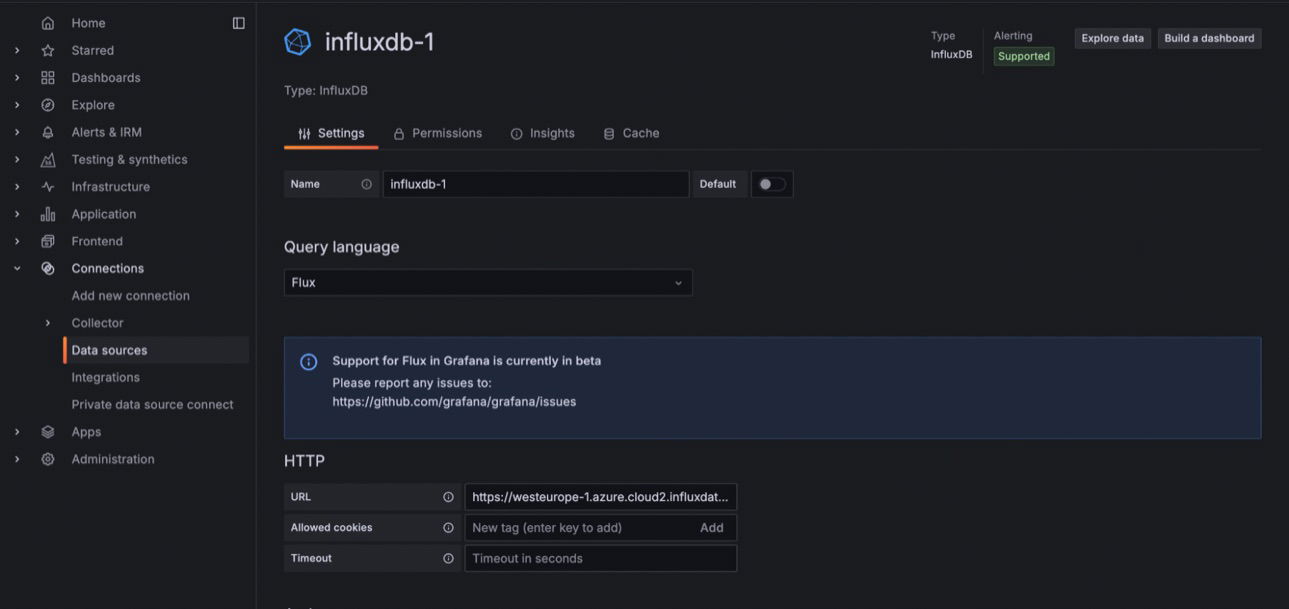Expand the Collector submenu chevron

(x=48, y=323)
